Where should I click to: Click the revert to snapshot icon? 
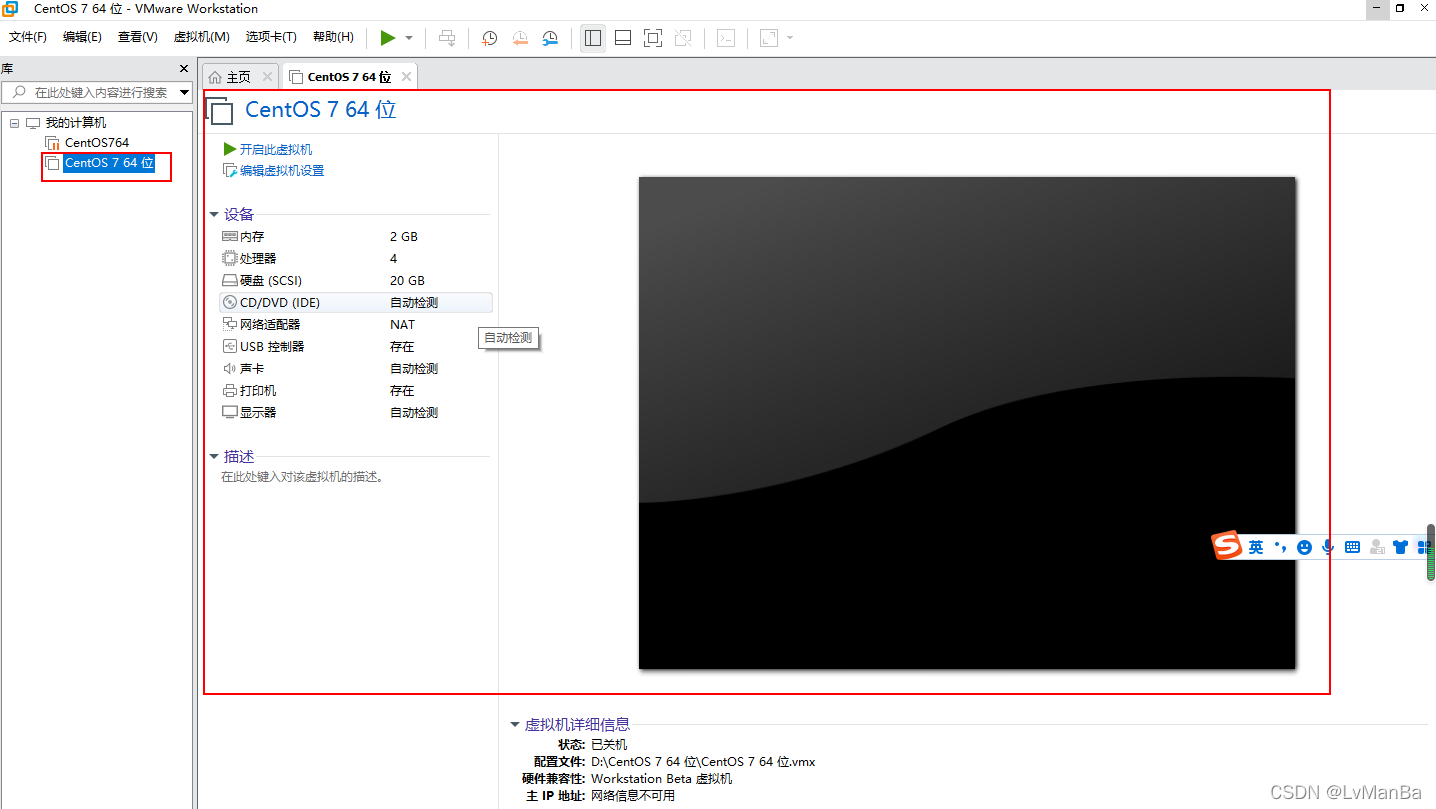tap(520, 38)
